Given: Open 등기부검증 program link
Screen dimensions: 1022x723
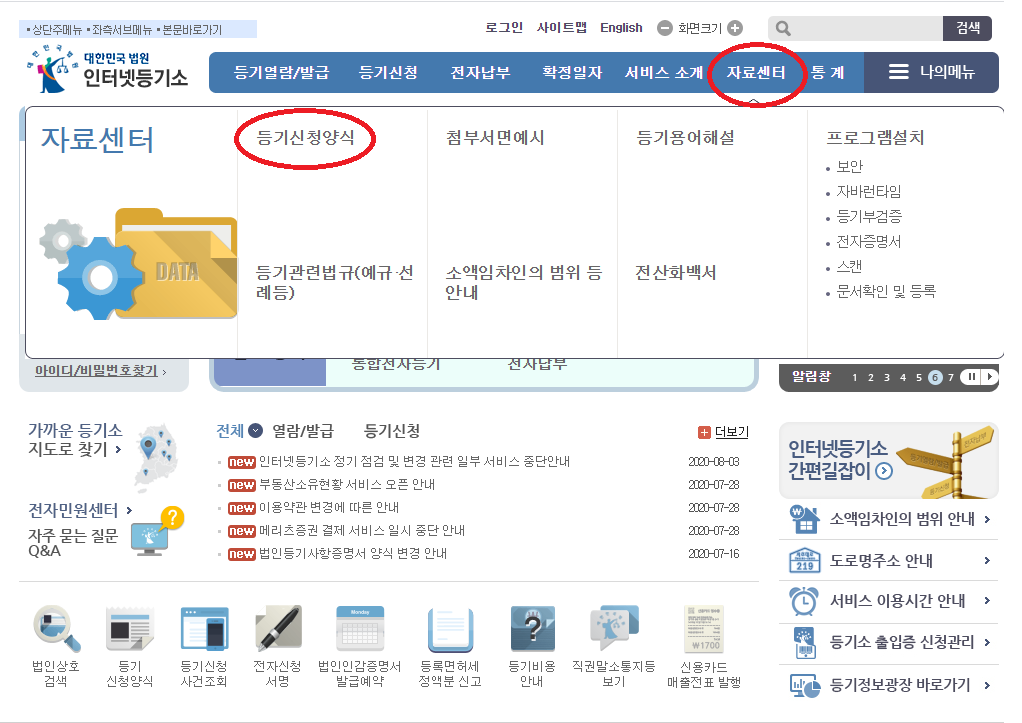Looking at the screenshot, I should [x=869, y=216].
